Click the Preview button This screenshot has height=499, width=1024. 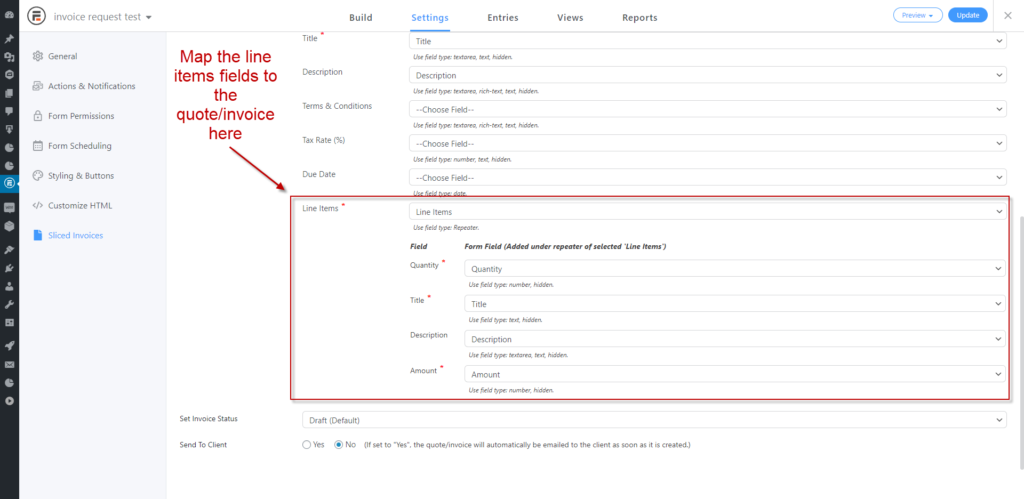[x=918, y=15]
